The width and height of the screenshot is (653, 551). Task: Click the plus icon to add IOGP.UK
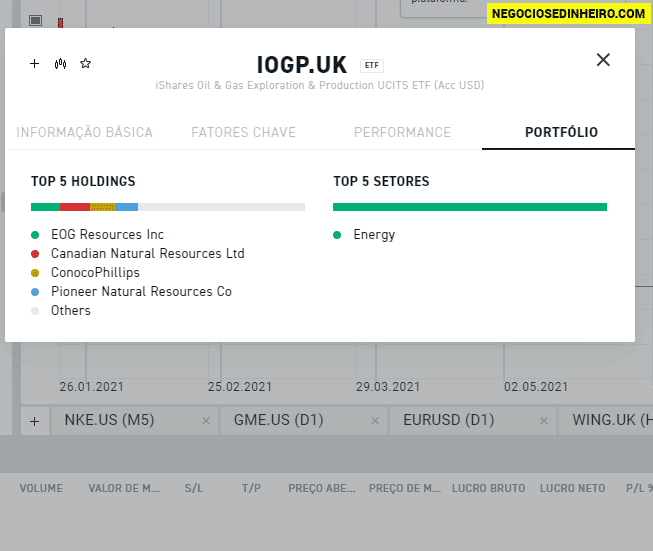click(35, 64)
